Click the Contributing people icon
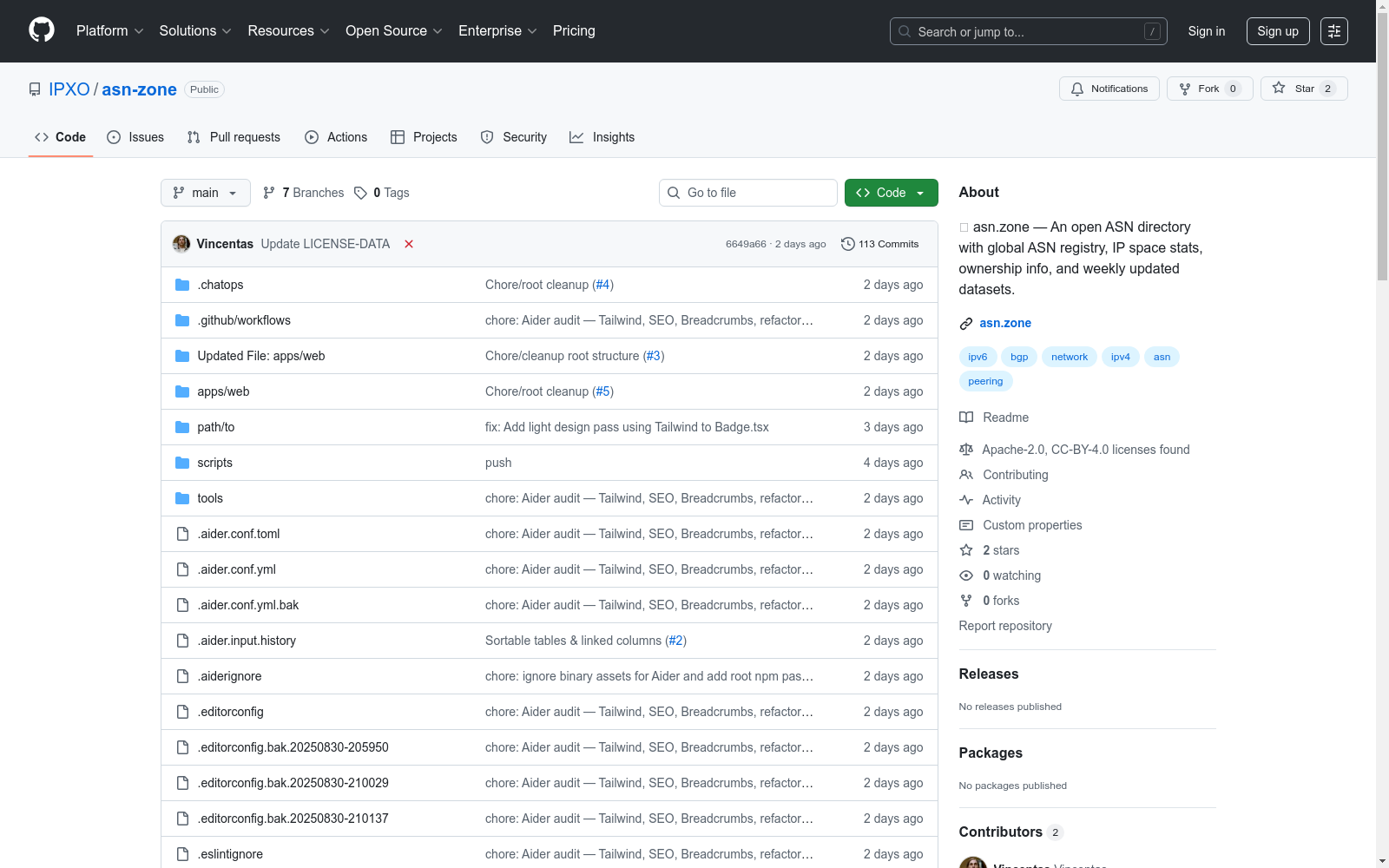Image resolution: width=1389 pixels, height=868 pixels. (x=966, y=475)
